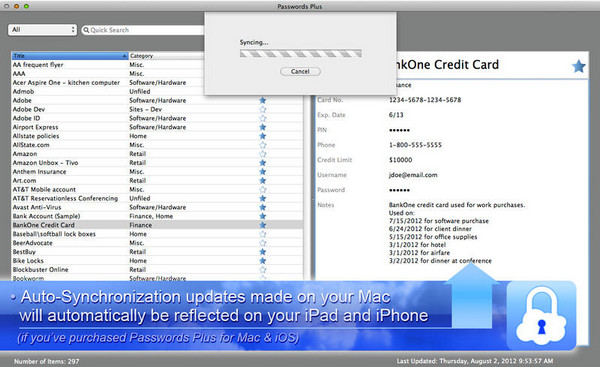This screenshot has height=367, width=600.
Task: Toggle favorite star for Amazon row
Action: tap(262, 154)
